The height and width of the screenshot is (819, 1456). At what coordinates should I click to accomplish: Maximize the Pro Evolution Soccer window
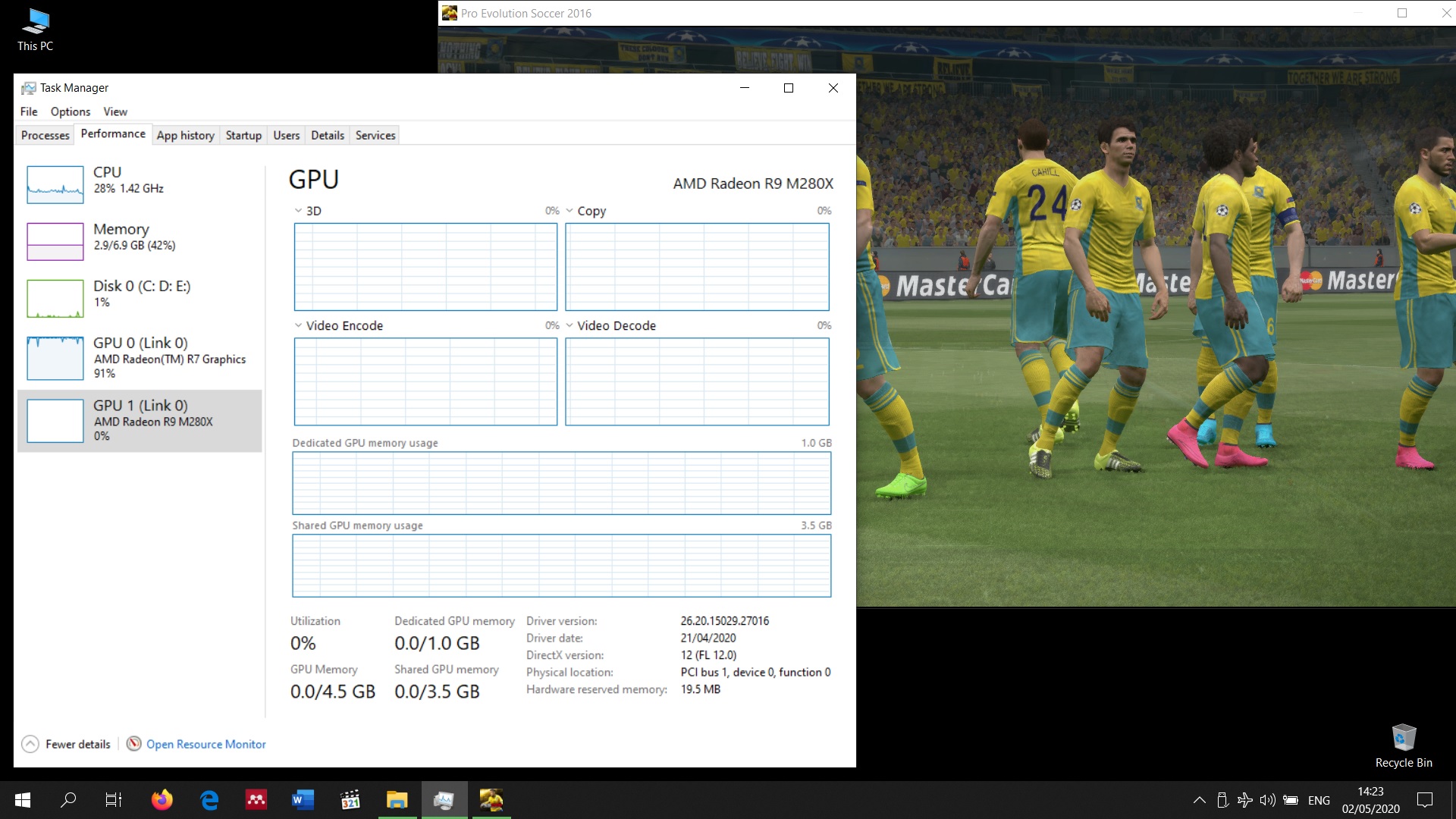1402,13
